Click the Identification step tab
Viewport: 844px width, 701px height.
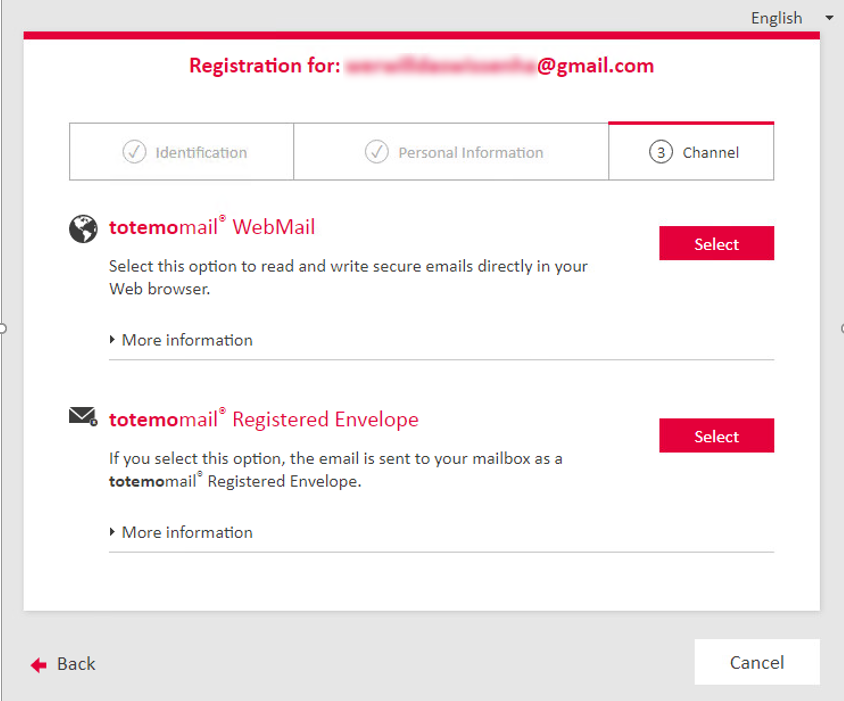pyautogui.click(x=181, y=152)
